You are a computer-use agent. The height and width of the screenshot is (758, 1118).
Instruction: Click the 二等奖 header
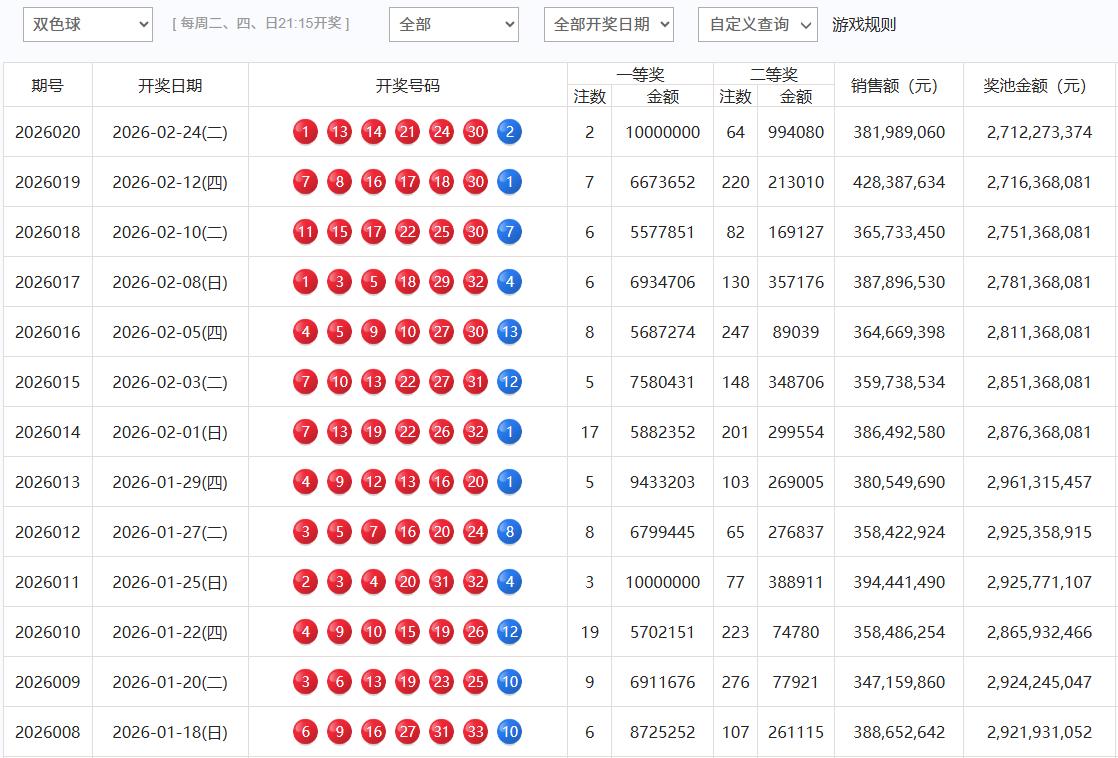pyautogui.click(x=774, y=74)
